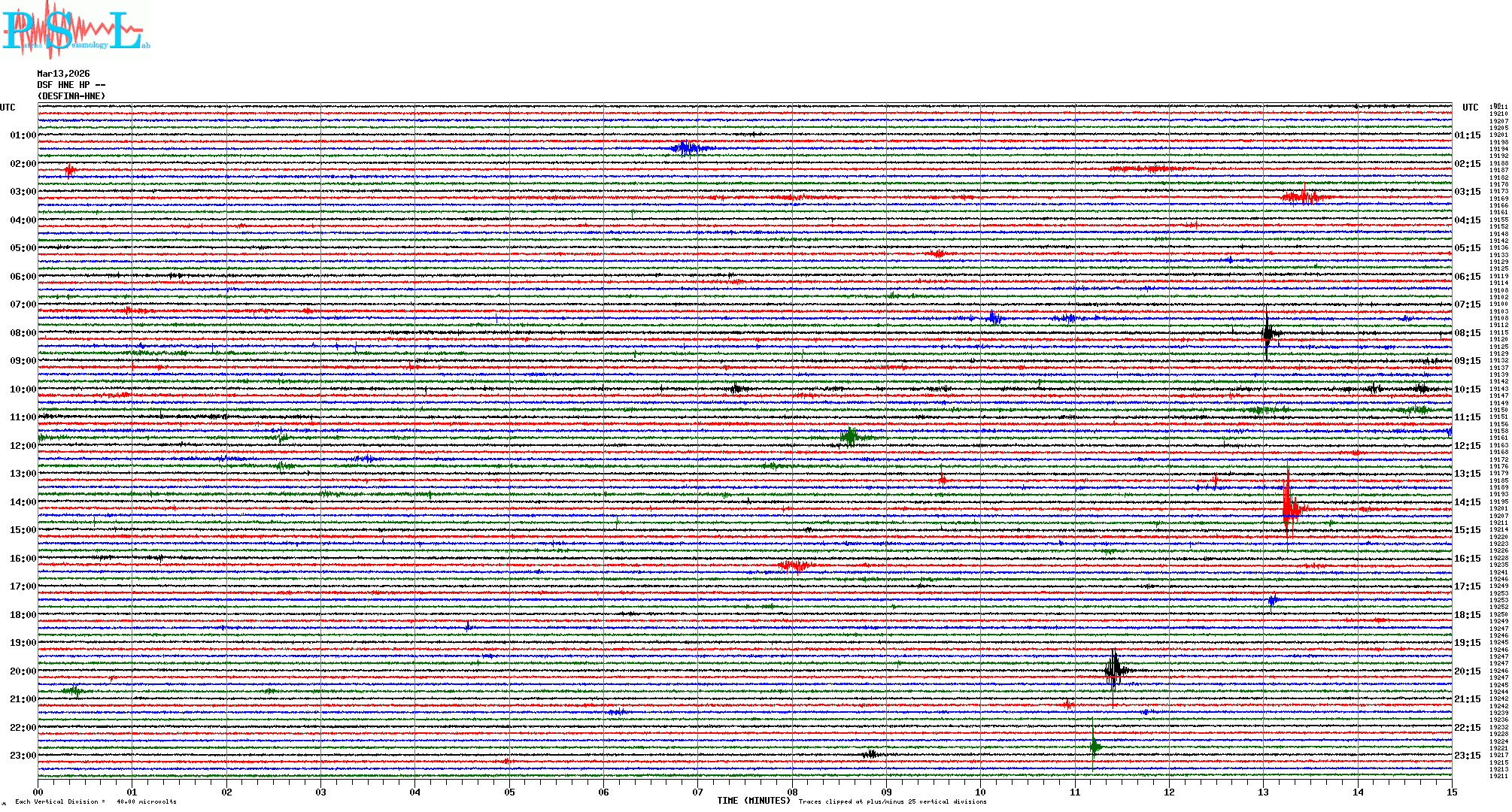Click the 07 minute tick on bottom axis
The image size is (1512, 812).
[697, 792]
